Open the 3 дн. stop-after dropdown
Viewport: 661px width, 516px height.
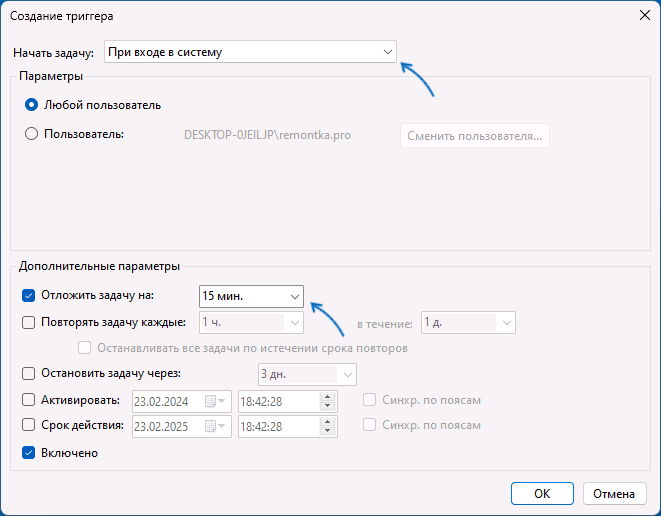point(346,374)
